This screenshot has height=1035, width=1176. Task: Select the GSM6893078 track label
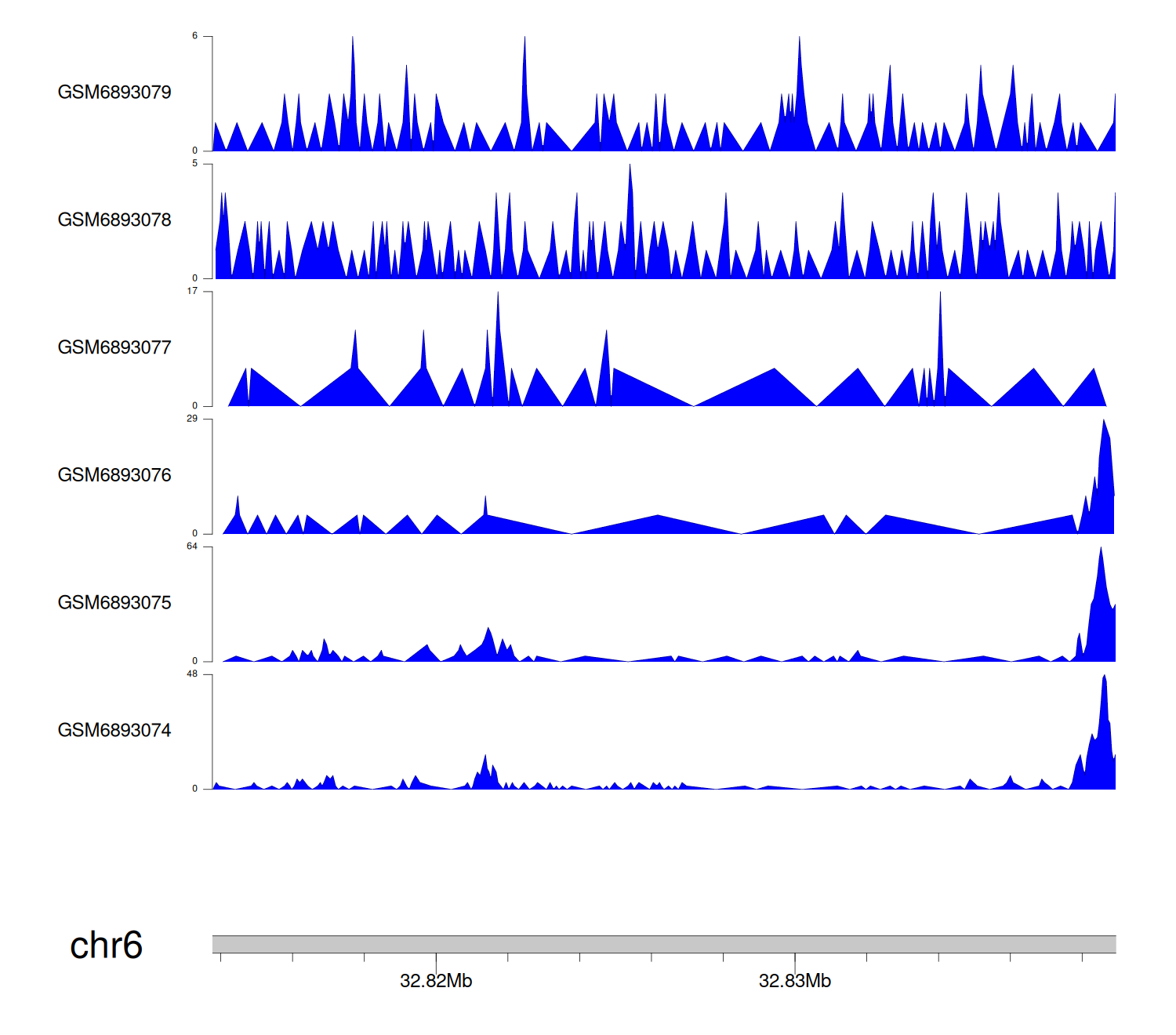point(114,220)
